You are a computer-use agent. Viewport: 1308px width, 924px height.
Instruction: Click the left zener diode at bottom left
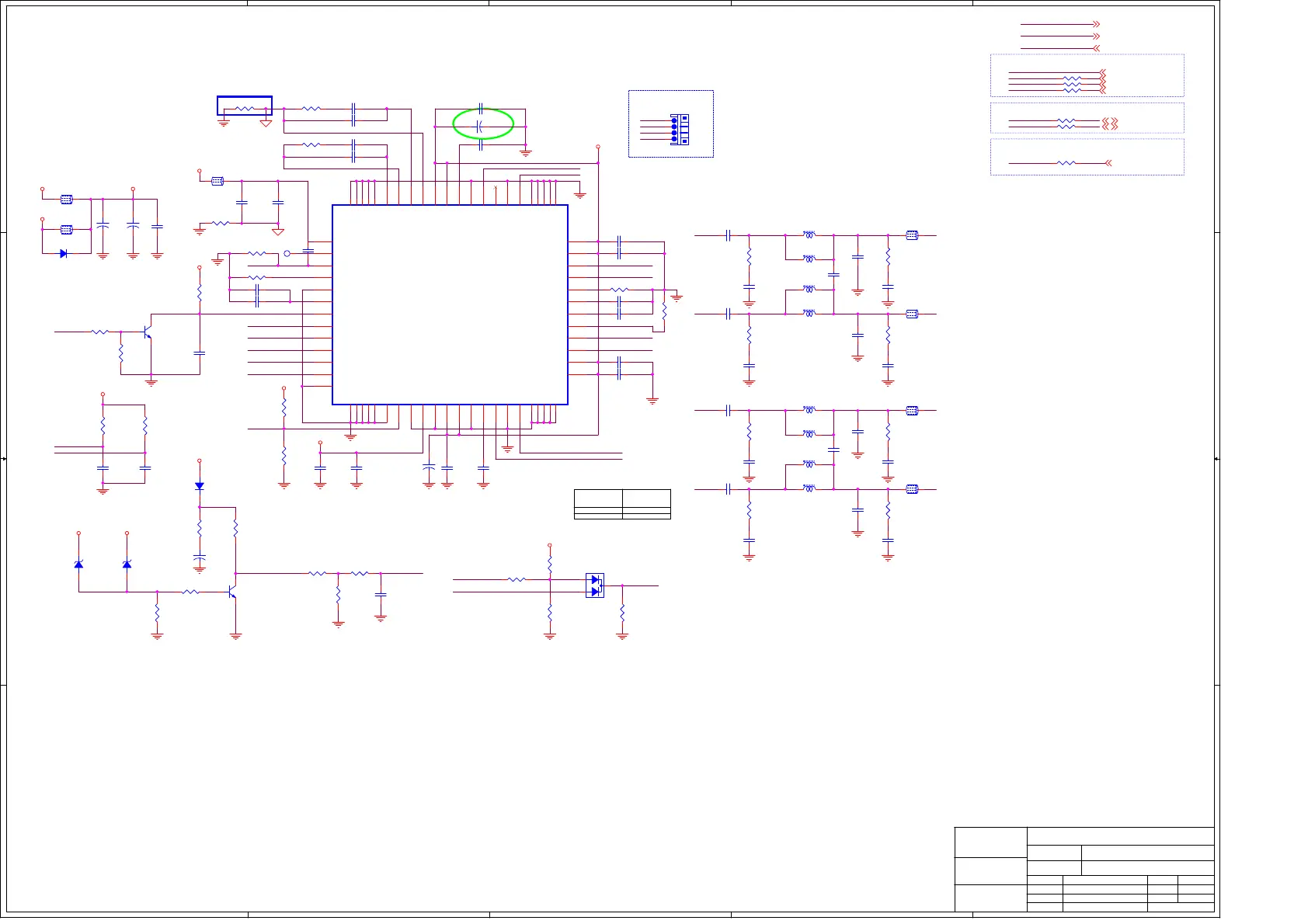pos(78,564)
